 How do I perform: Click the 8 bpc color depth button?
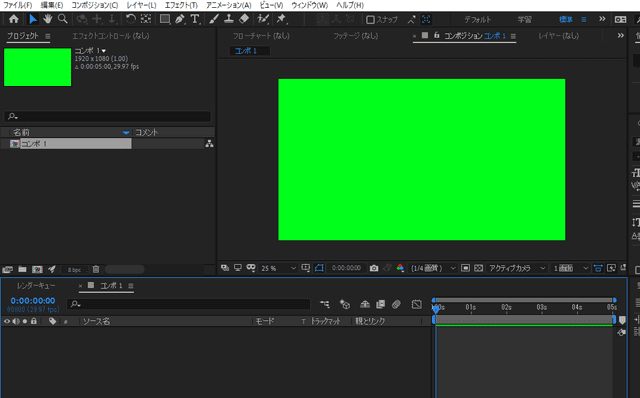click(x=74, y=270)
